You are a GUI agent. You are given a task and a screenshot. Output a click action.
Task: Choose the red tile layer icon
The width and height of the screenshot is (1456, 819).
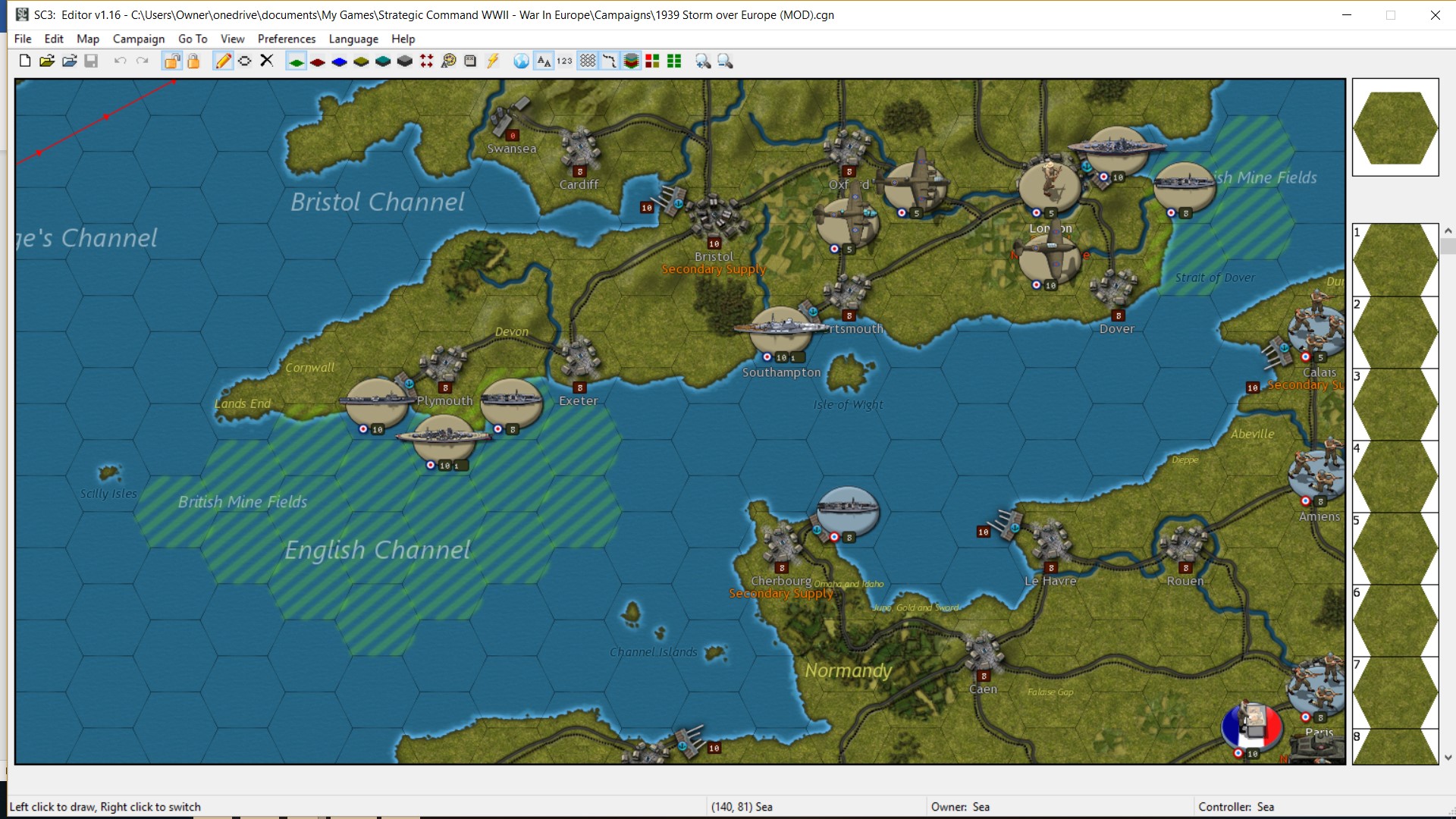pyautogui.click(x=318, y=61)
